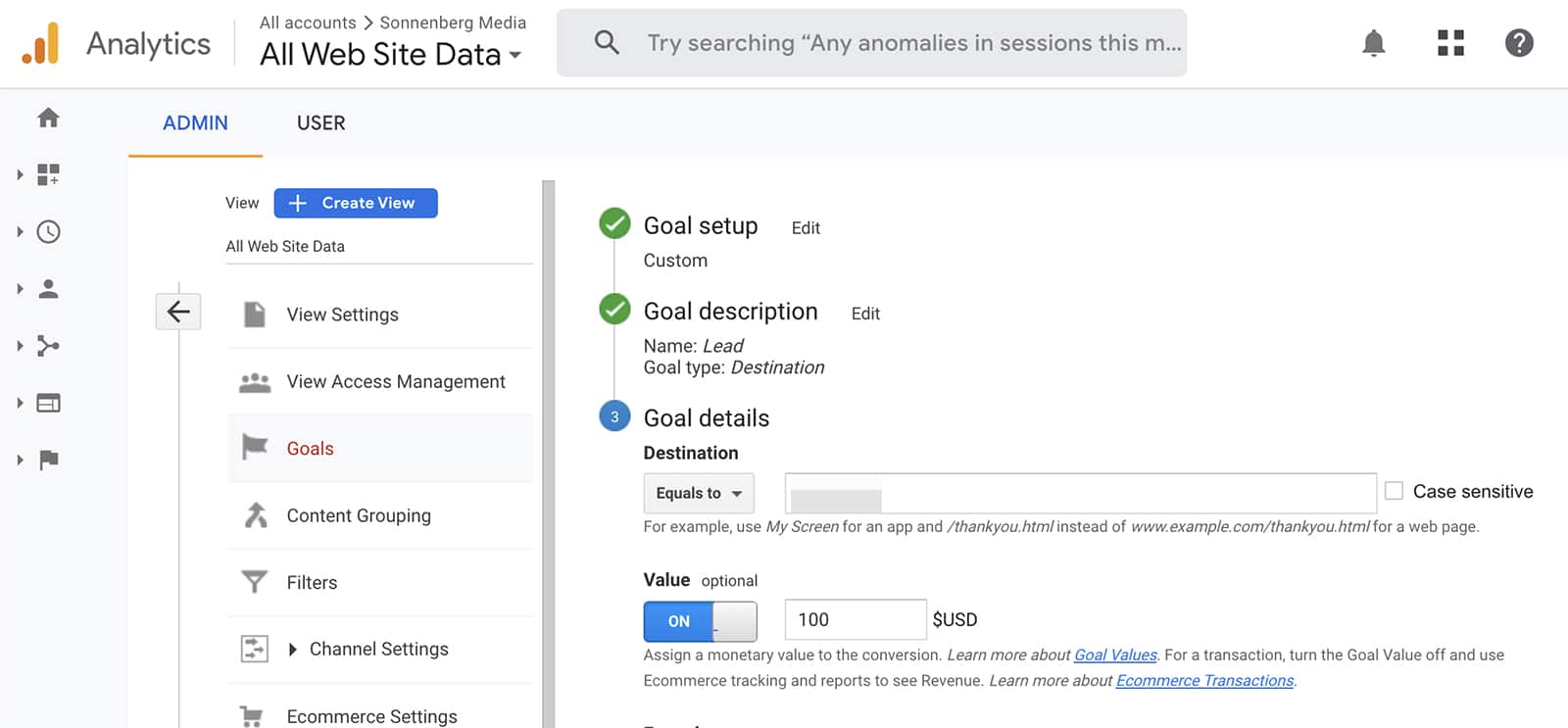The width and height of the screenshot is (1568, 728).
Task: Select the Goals menu item
Action: (380, 448)
